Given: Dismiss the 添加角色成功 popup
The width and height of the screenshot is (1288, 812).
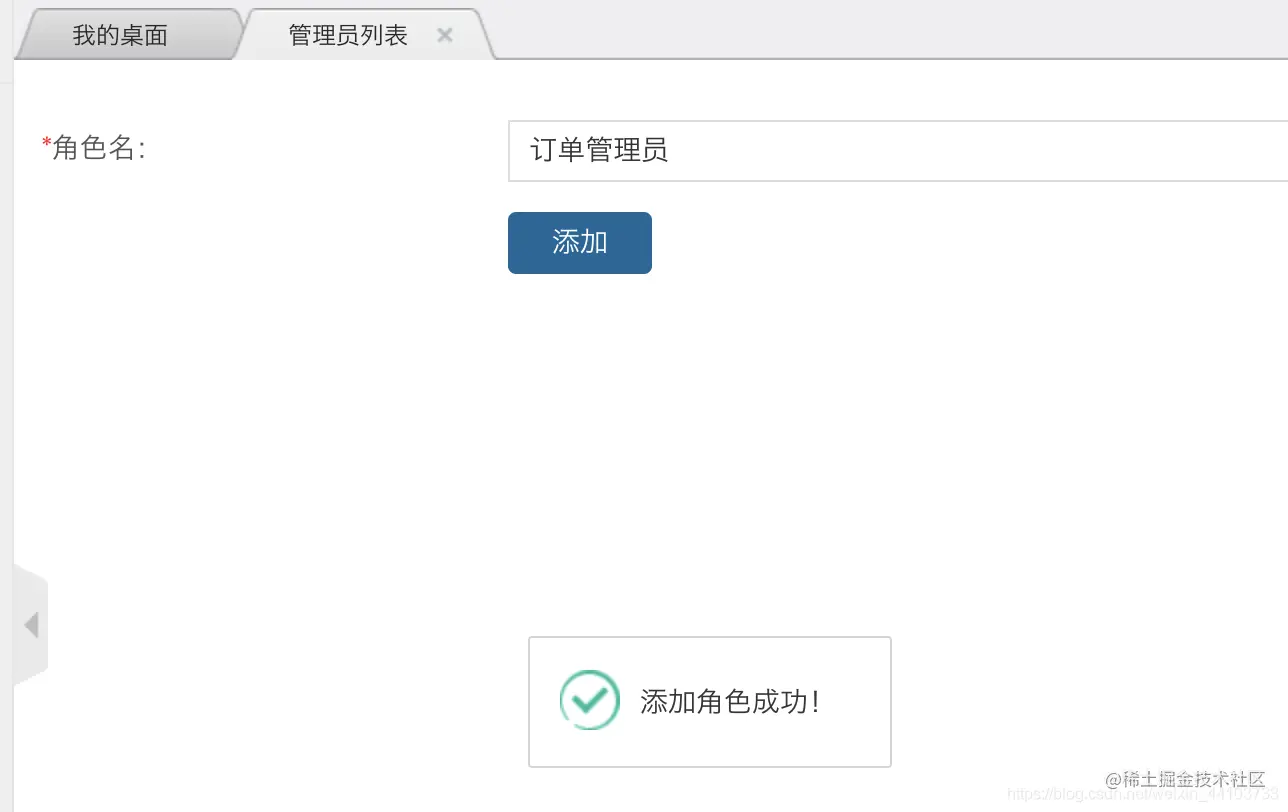Looking at the screenshot, I should 709,701.
